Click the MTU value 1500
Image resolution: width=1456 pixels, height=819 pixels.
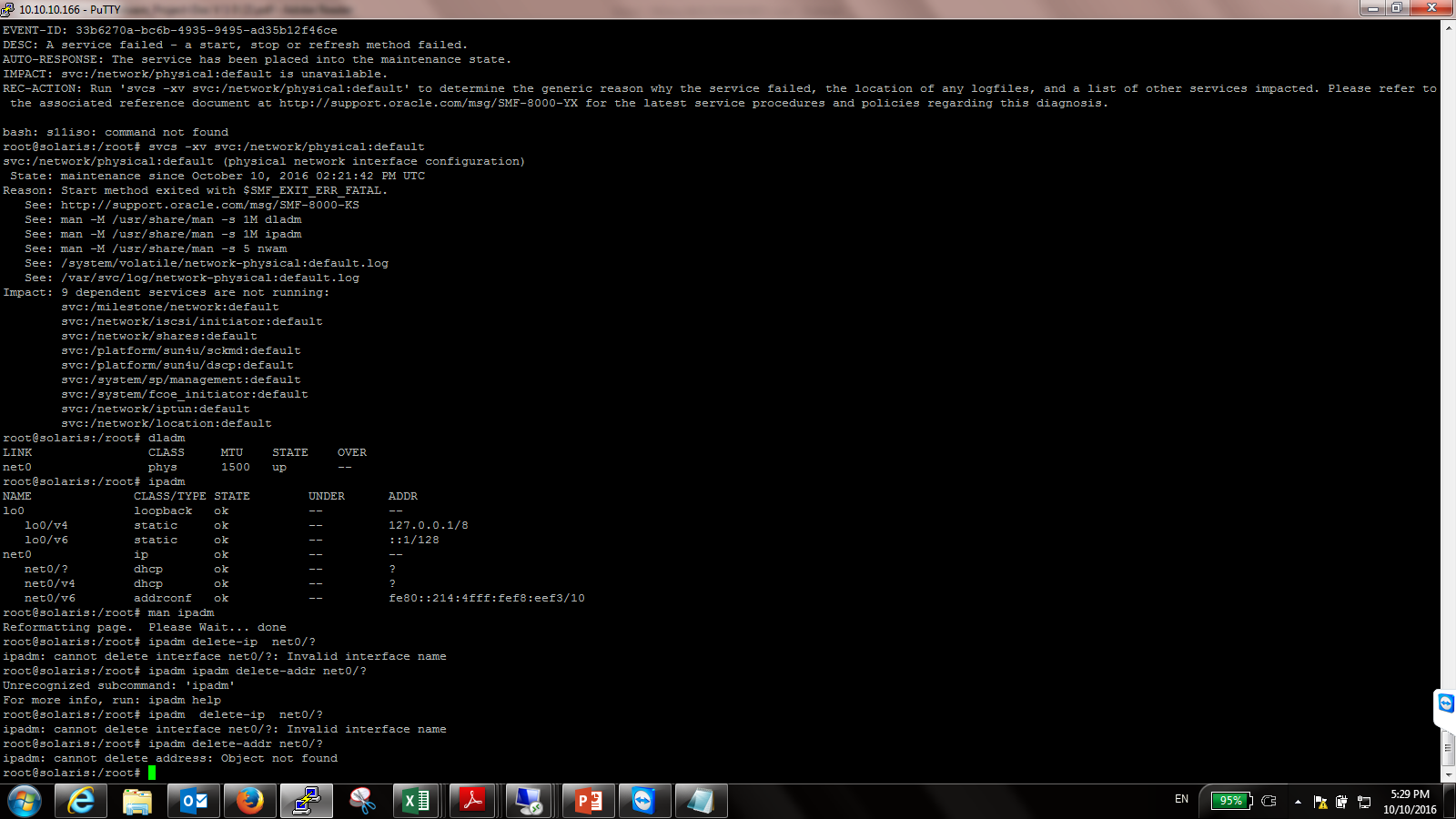tap(236, 467)
